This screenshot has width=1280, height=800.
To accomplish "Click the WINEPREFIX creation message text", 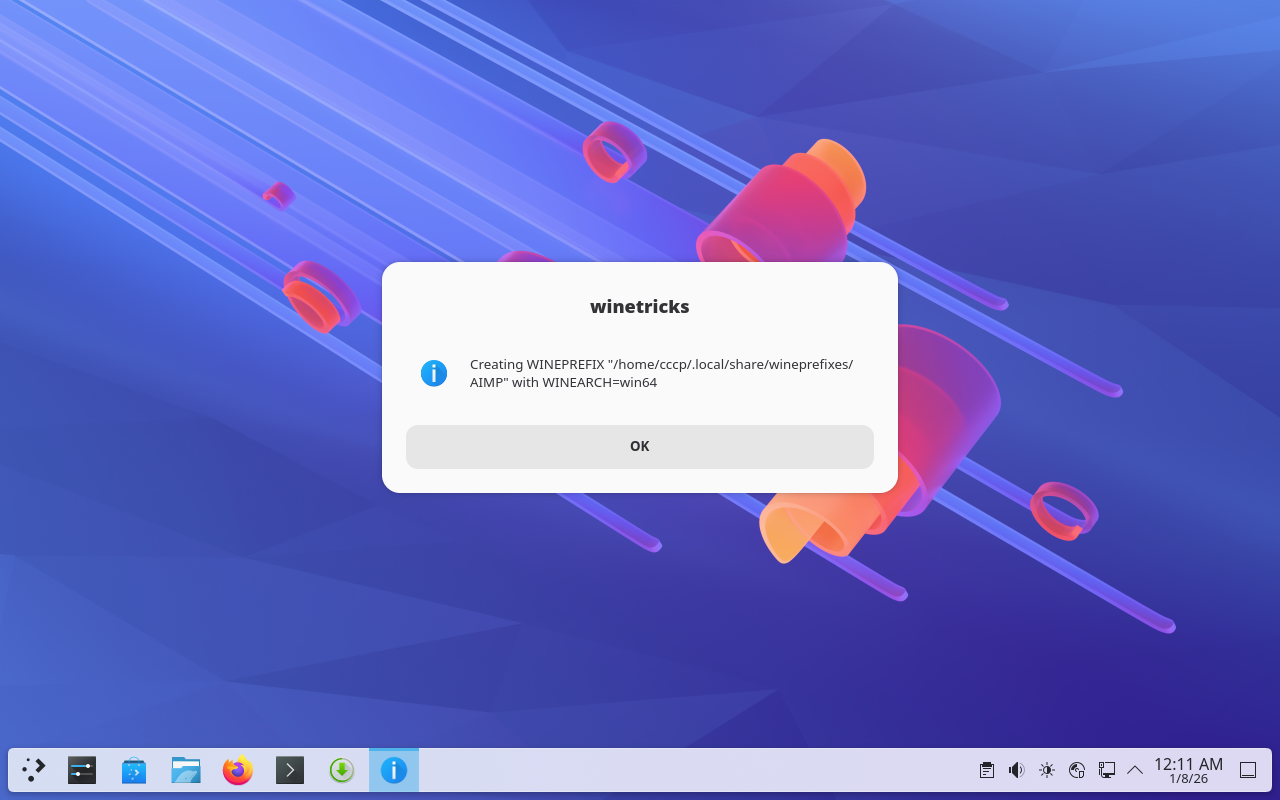I will pyautogui.click(x=660, y=373).
